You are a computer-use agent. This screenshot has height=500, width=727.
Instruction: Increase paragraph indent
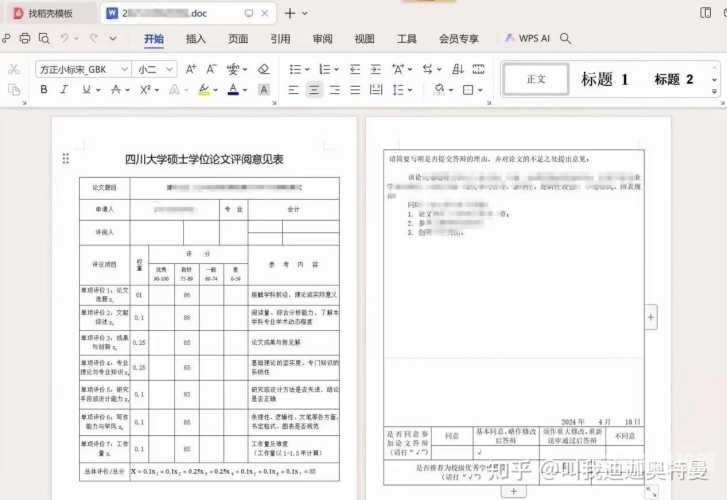376,69
